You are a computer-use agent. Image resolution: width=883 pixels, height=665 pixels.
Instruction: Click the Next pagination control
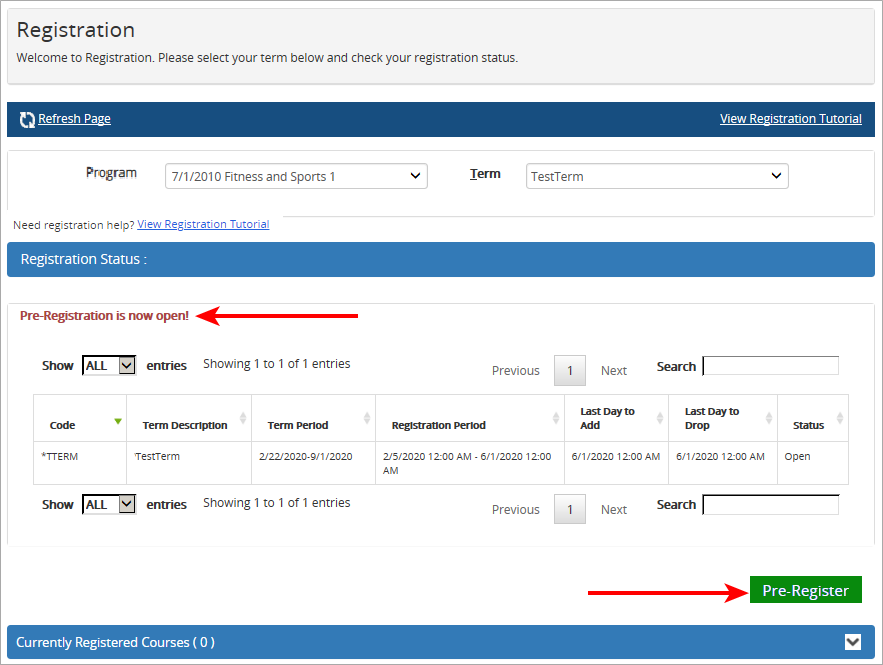point(613,370)
